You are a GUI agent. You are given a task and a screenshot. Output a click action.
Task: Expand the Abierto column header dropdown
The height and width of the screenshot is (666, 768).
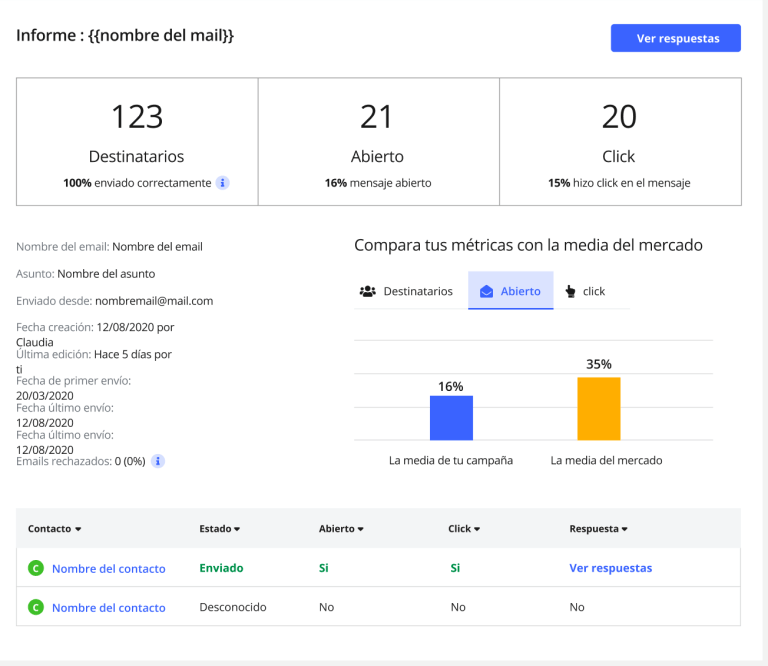pos(359,529)
